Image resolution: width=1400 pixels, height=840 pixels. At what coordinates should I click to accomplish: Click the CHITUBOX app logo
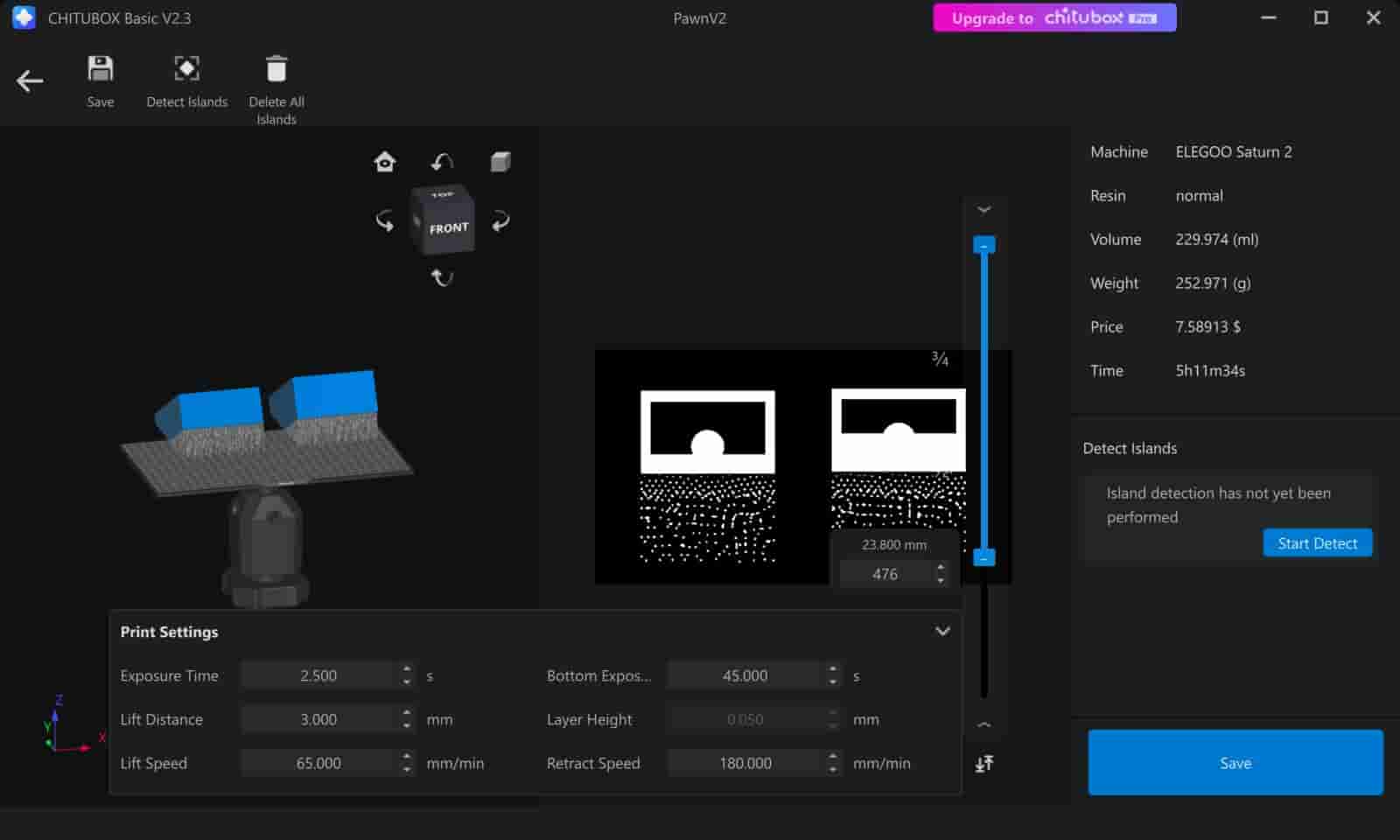[x=24, y=17]
